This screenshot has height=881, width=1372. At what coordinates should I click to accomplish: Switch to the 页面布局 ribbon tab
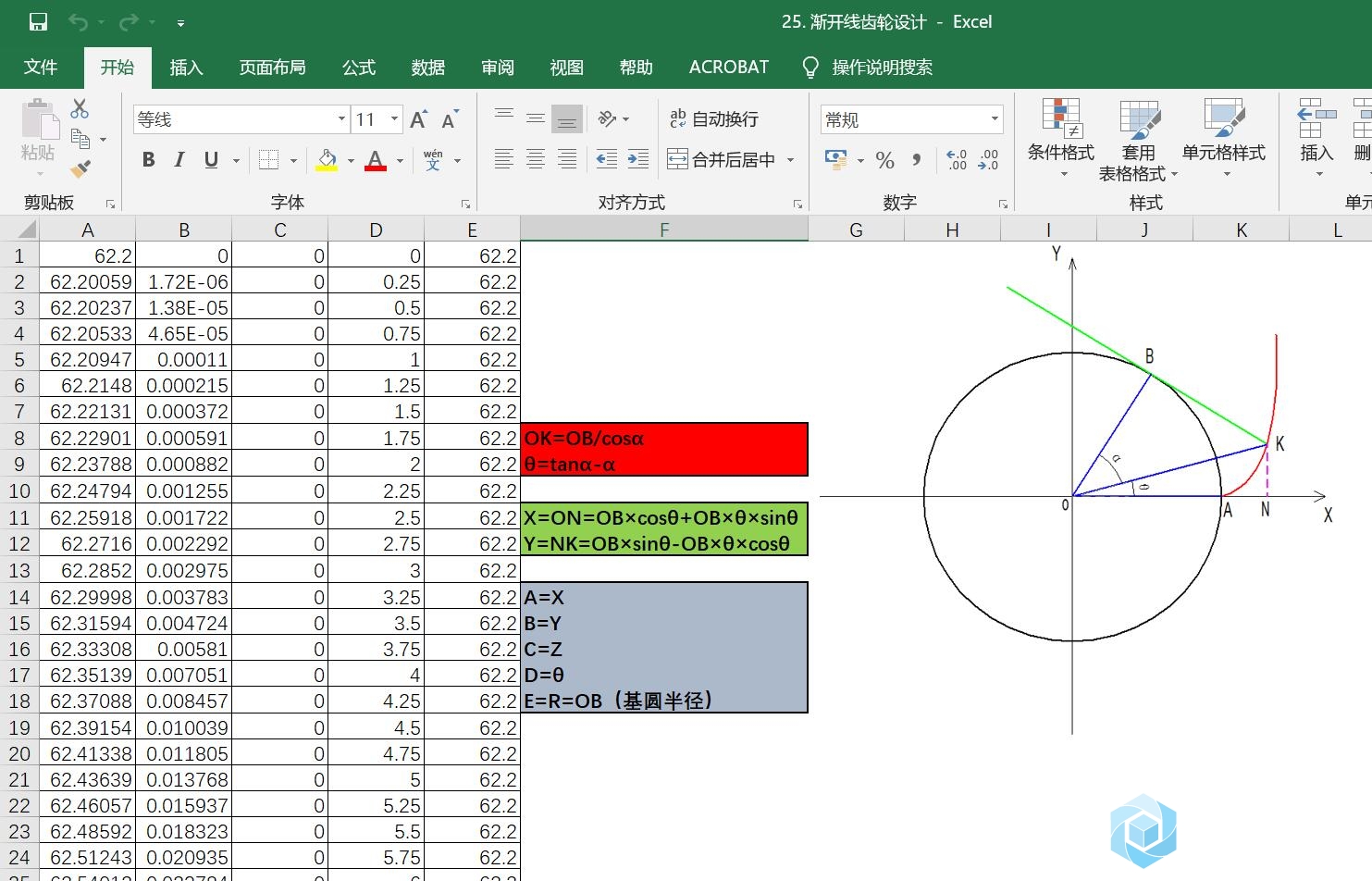(272, 67)
